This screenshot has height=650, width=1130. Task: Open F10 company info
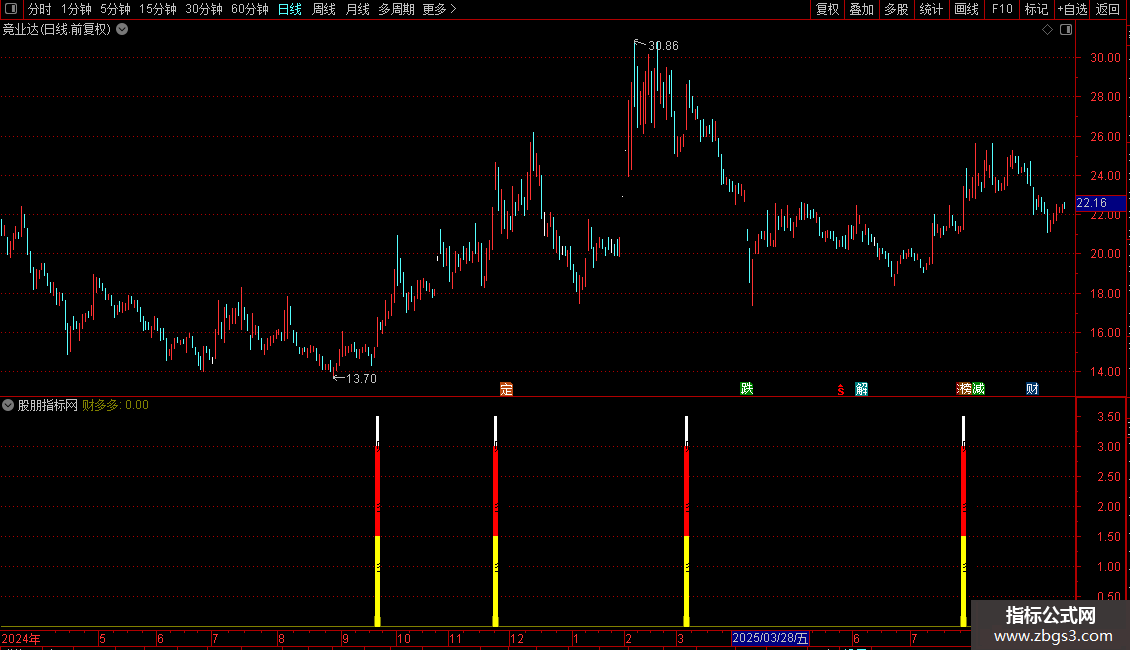pos(1002,9)
